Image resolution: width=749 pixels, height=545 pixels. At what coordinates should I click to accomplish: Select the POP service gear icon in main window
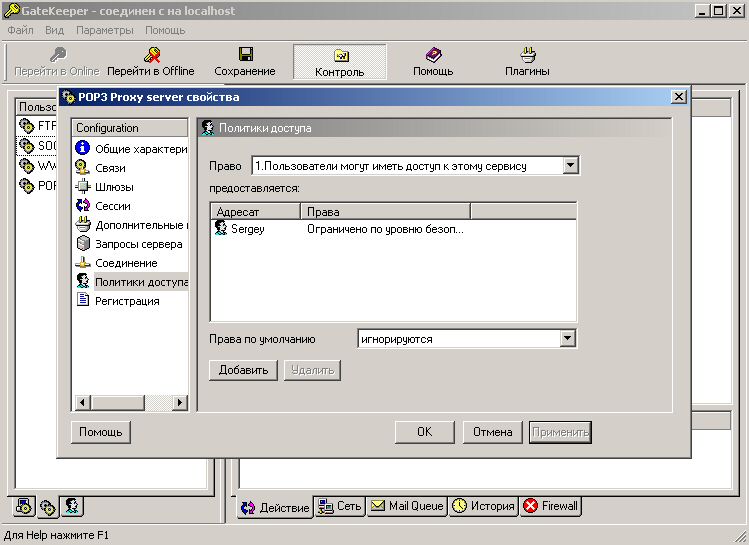point(26,185)
